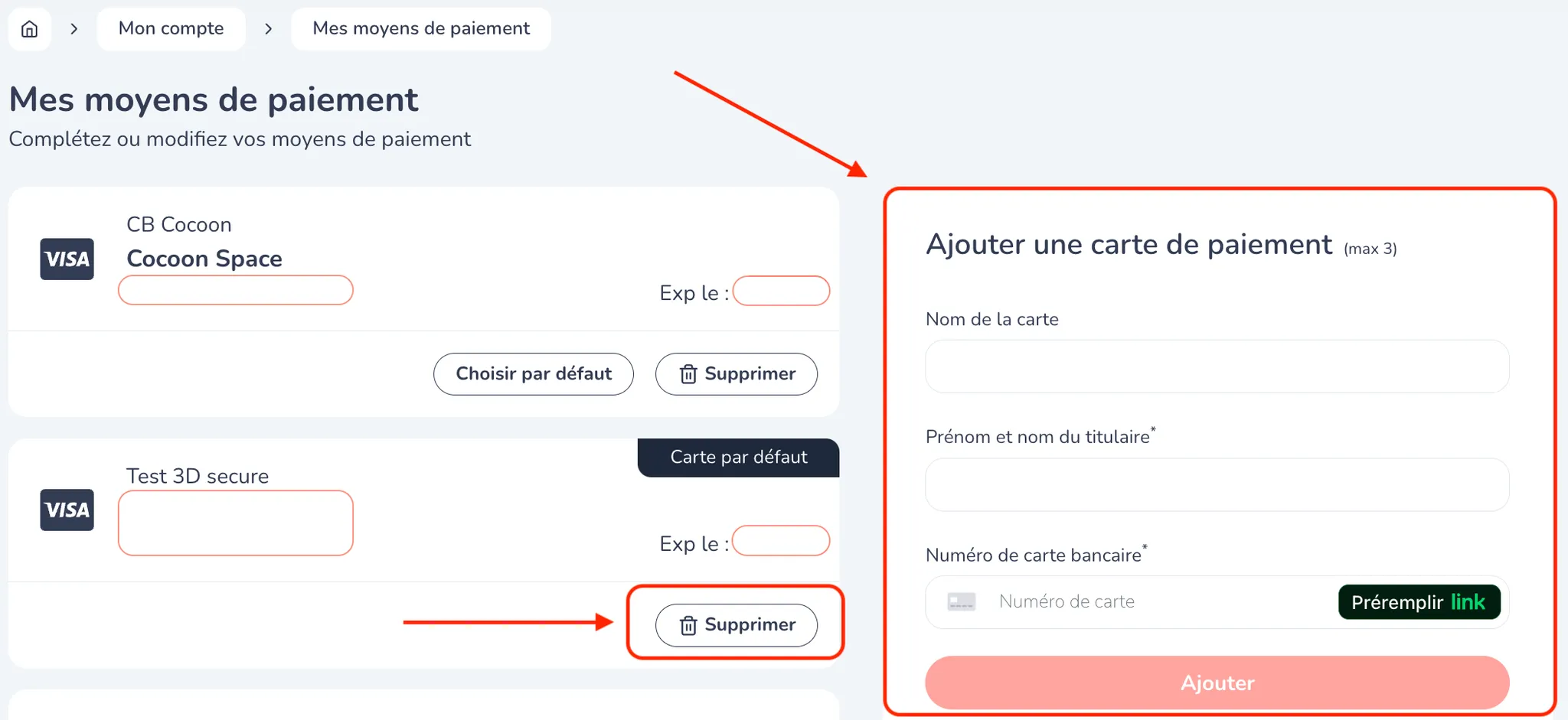Focus the Nom de la carte field
Image resolution: width=1568 pixels, height=720 pixels.
coord(1217,367)
